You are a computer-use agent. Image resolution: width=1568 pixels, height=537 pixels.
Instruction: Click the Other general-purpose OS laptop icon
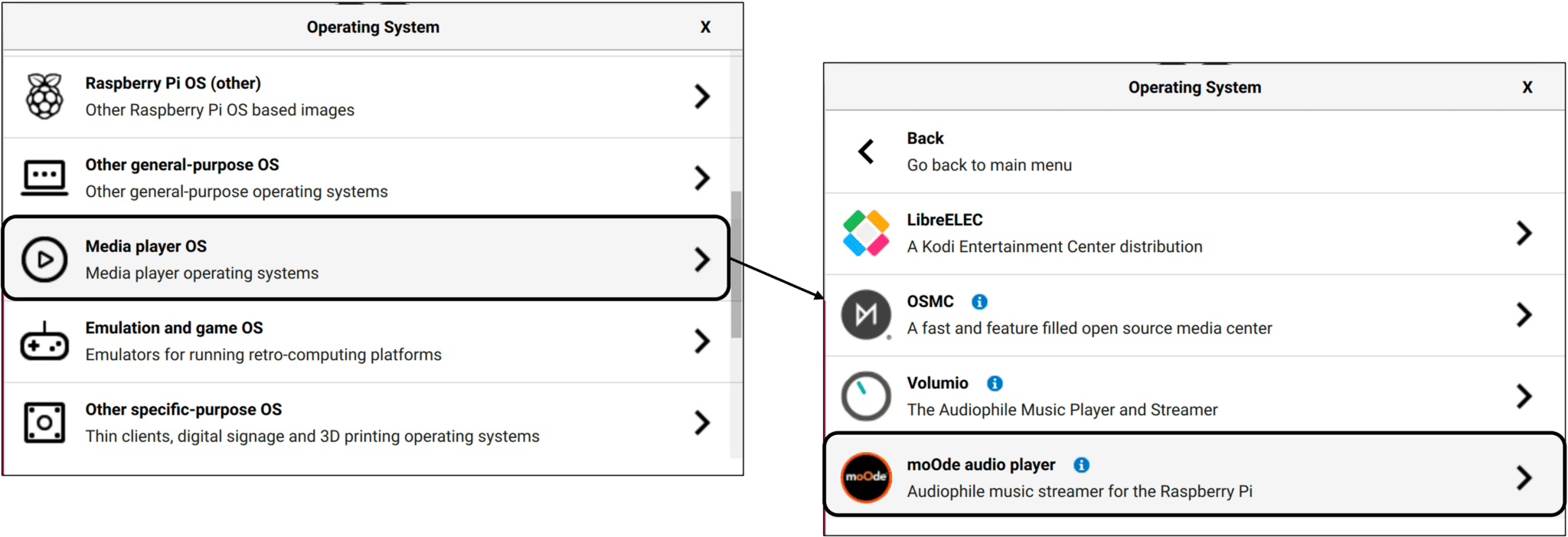point(44,176)
